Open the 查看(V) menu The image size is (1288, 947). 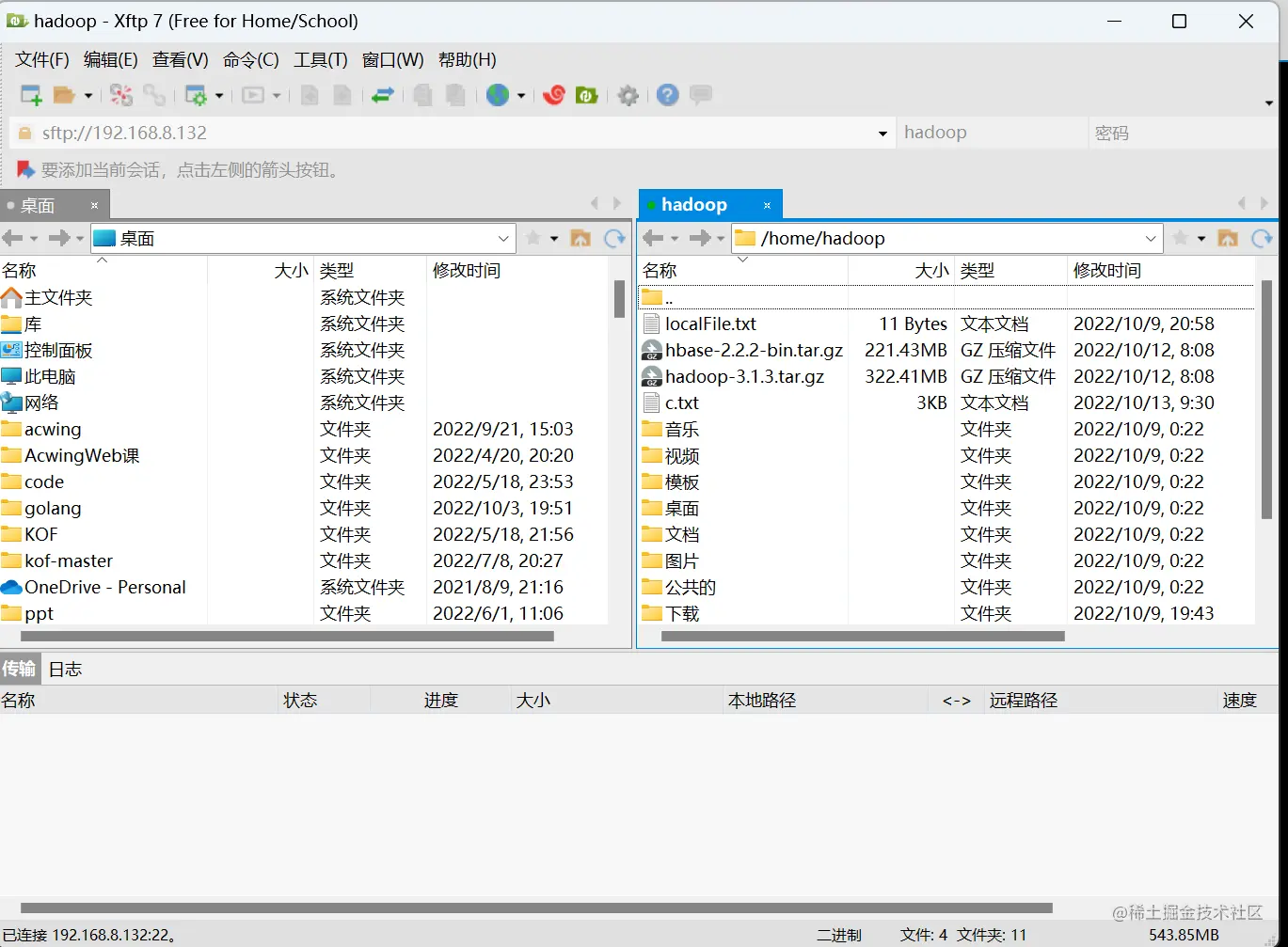point(181,60)
